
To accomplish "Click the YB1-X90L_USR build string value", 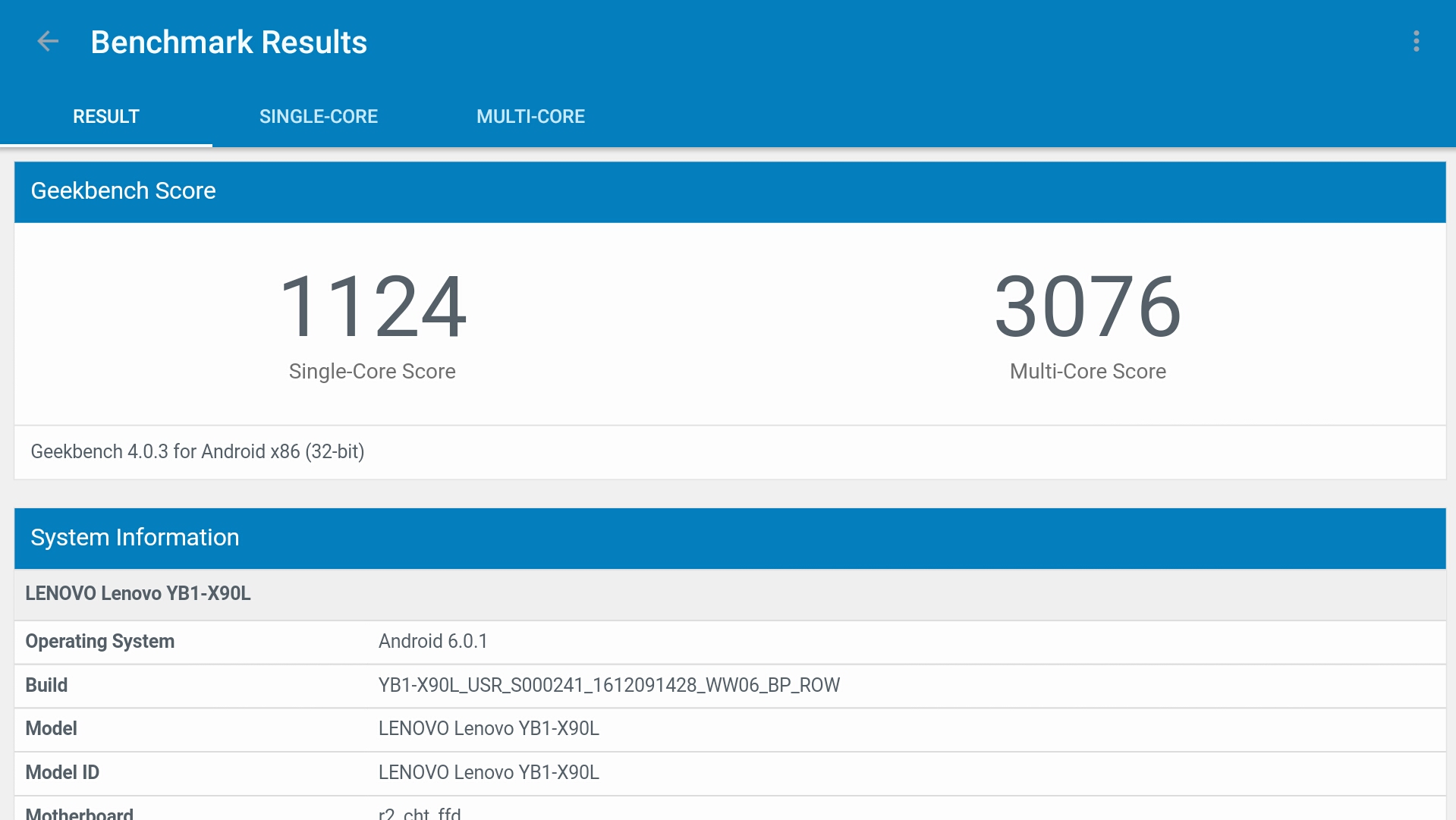I will [609, 686].
